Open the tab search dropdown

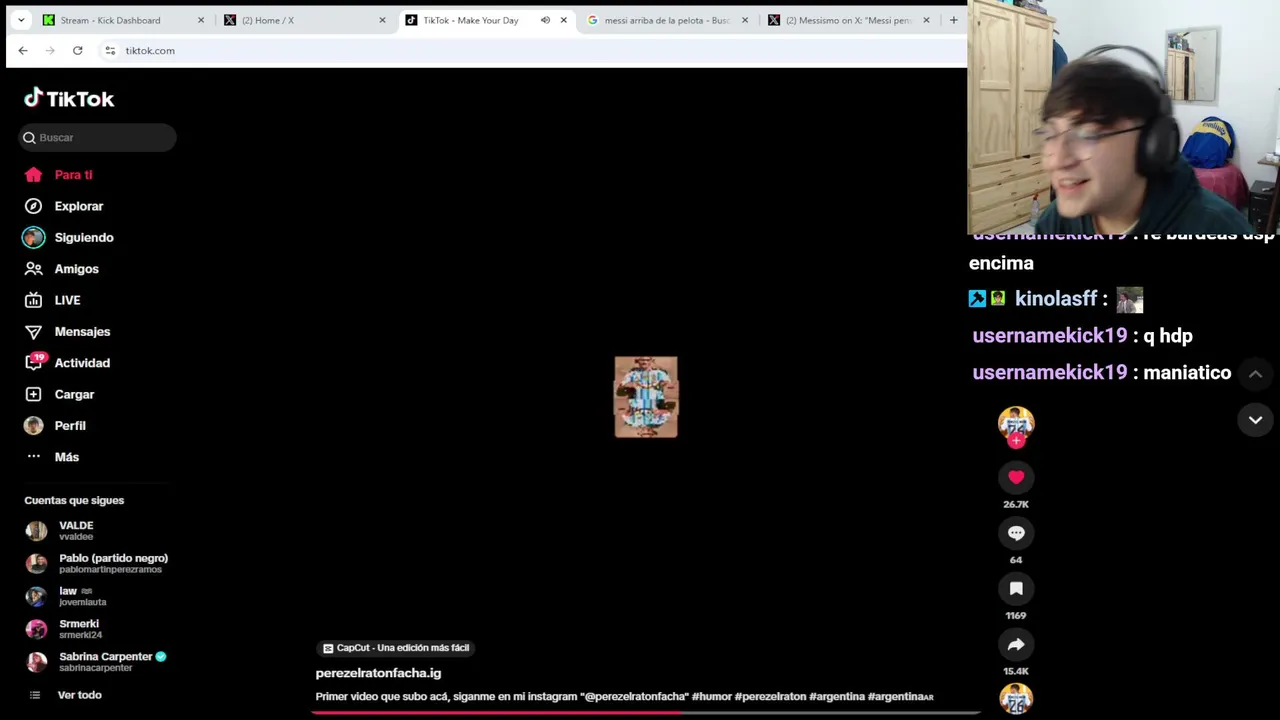(21, 20)
